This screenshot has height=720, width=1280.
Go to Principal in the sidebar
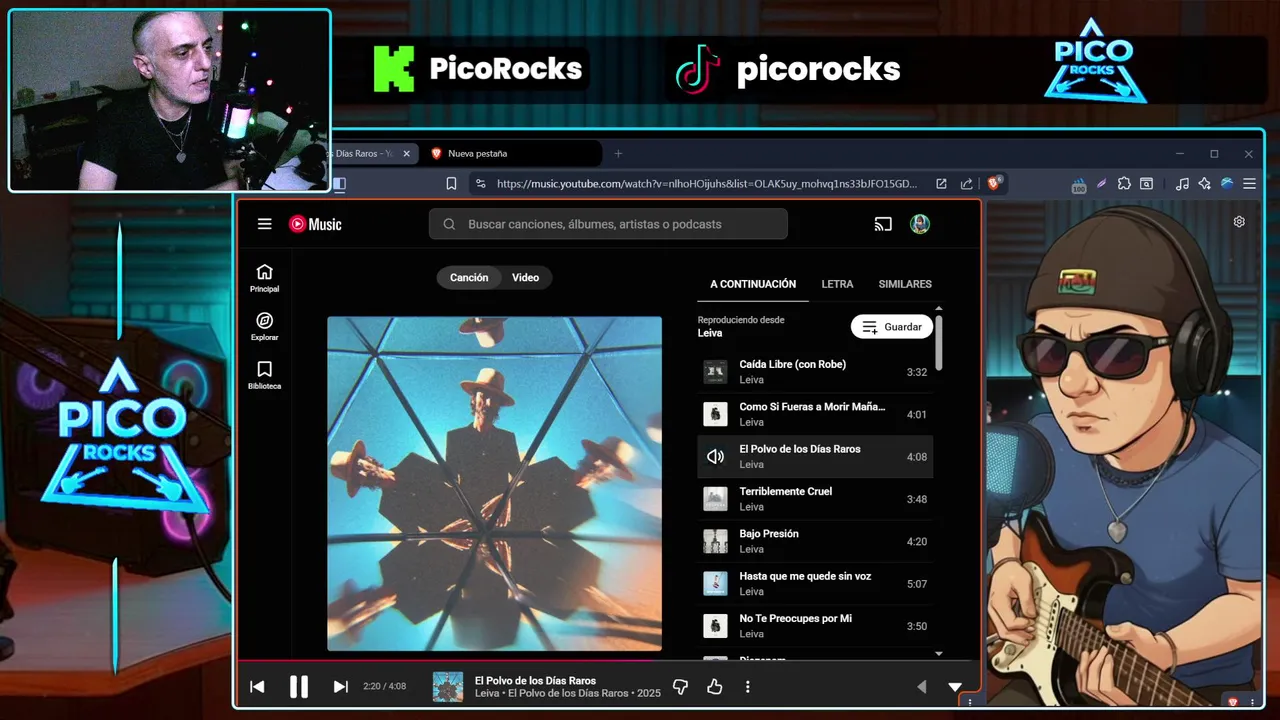264,278
